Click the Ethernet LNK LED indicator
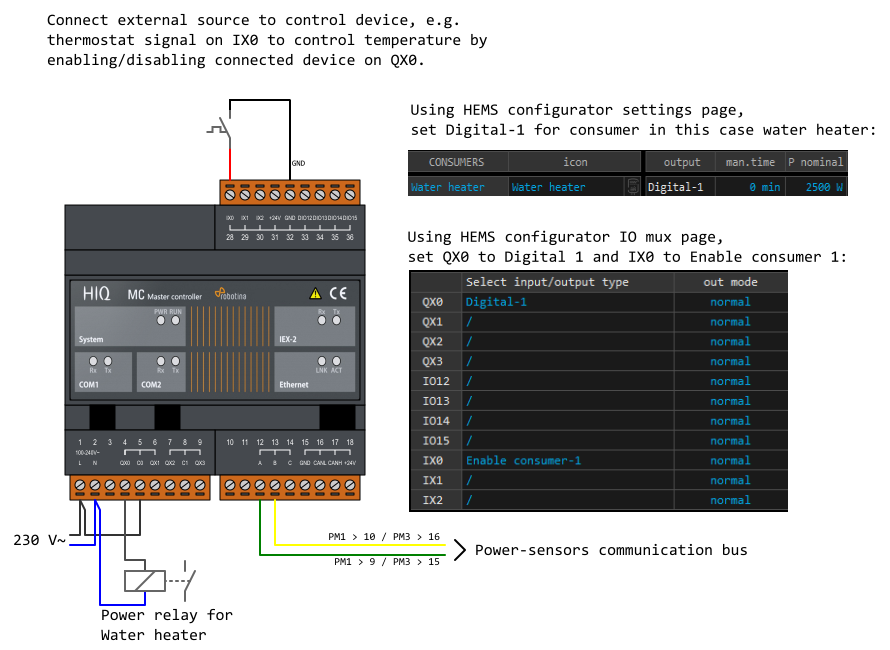This screenshot has height=650, width=890. coord(322,361)
